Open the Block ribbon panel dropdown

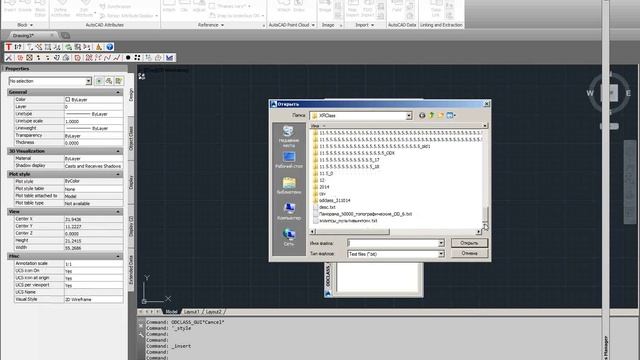coord(24,25)
